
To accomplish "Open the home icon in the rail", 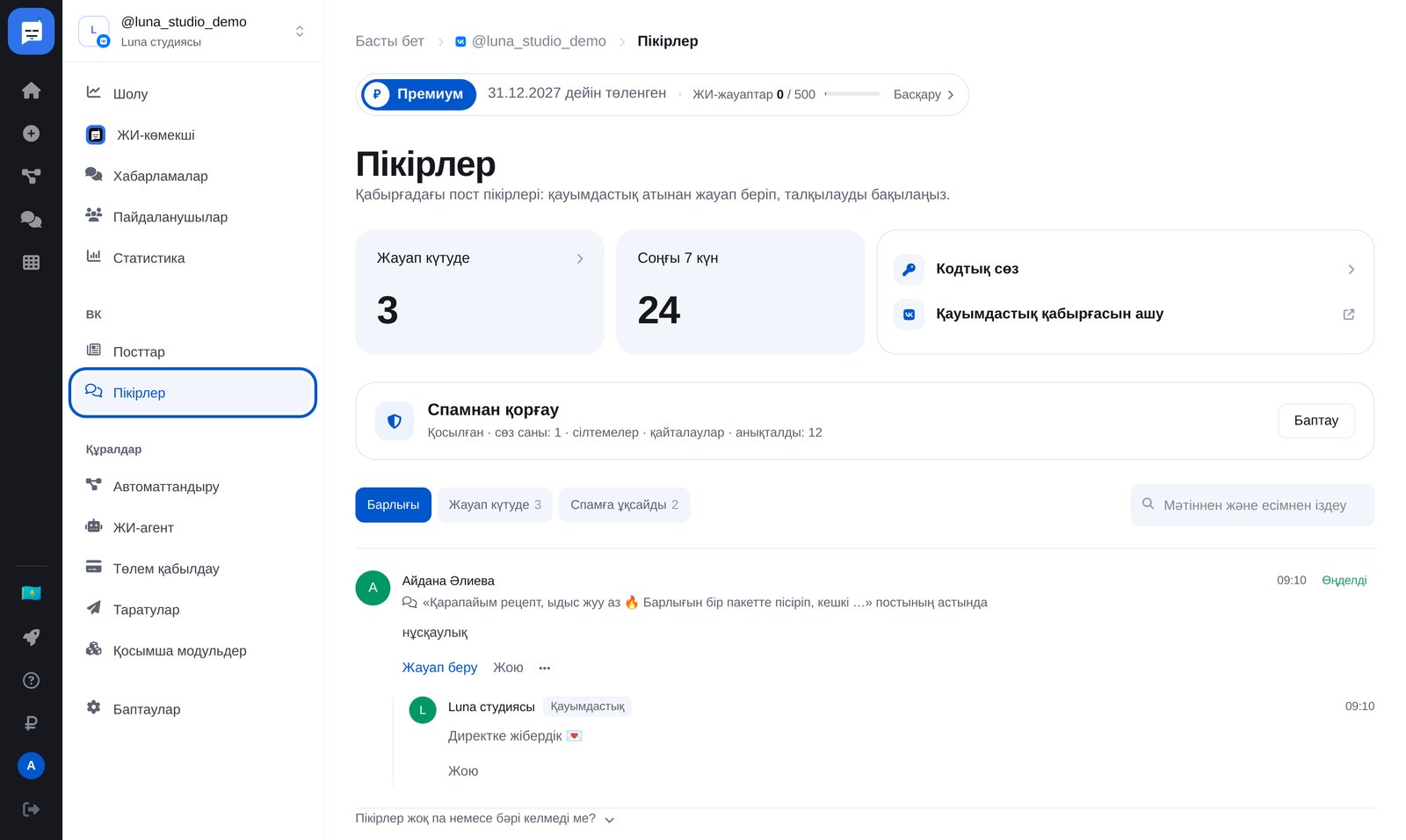I will click(x=31, y=91).
